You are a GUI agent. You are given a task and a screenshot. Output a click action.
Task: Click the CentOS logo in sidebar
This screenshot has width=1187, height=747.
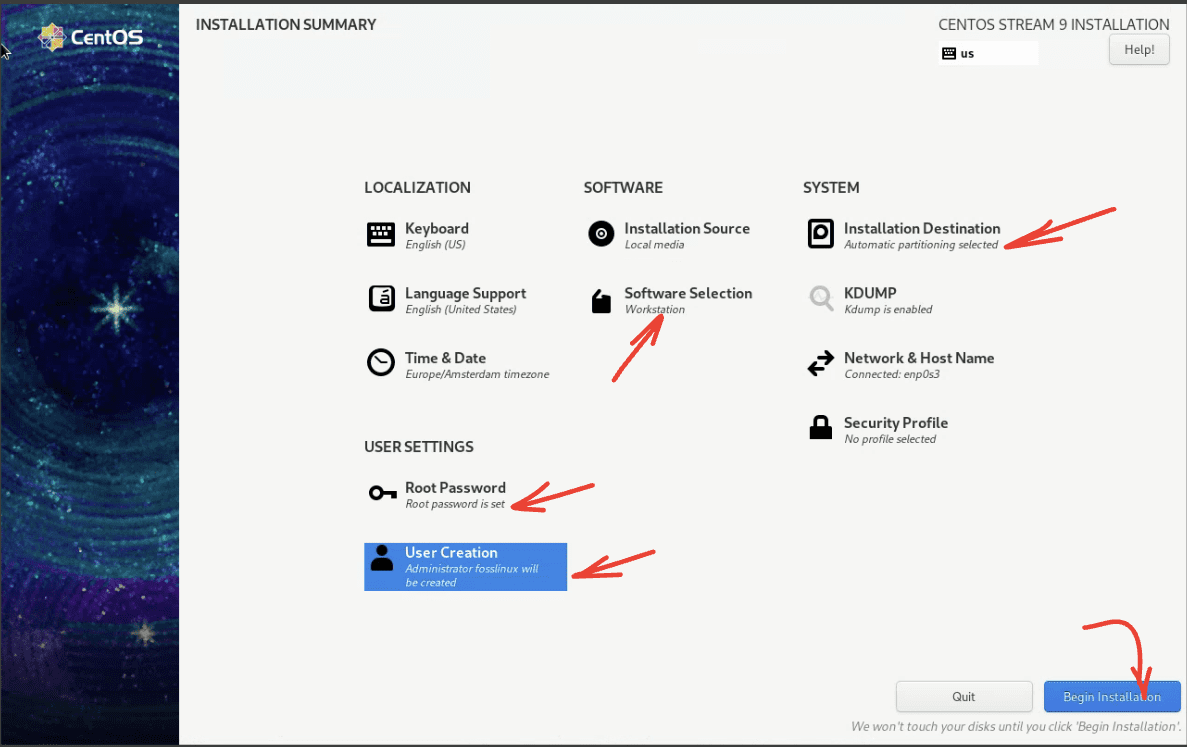click(91, 36)
